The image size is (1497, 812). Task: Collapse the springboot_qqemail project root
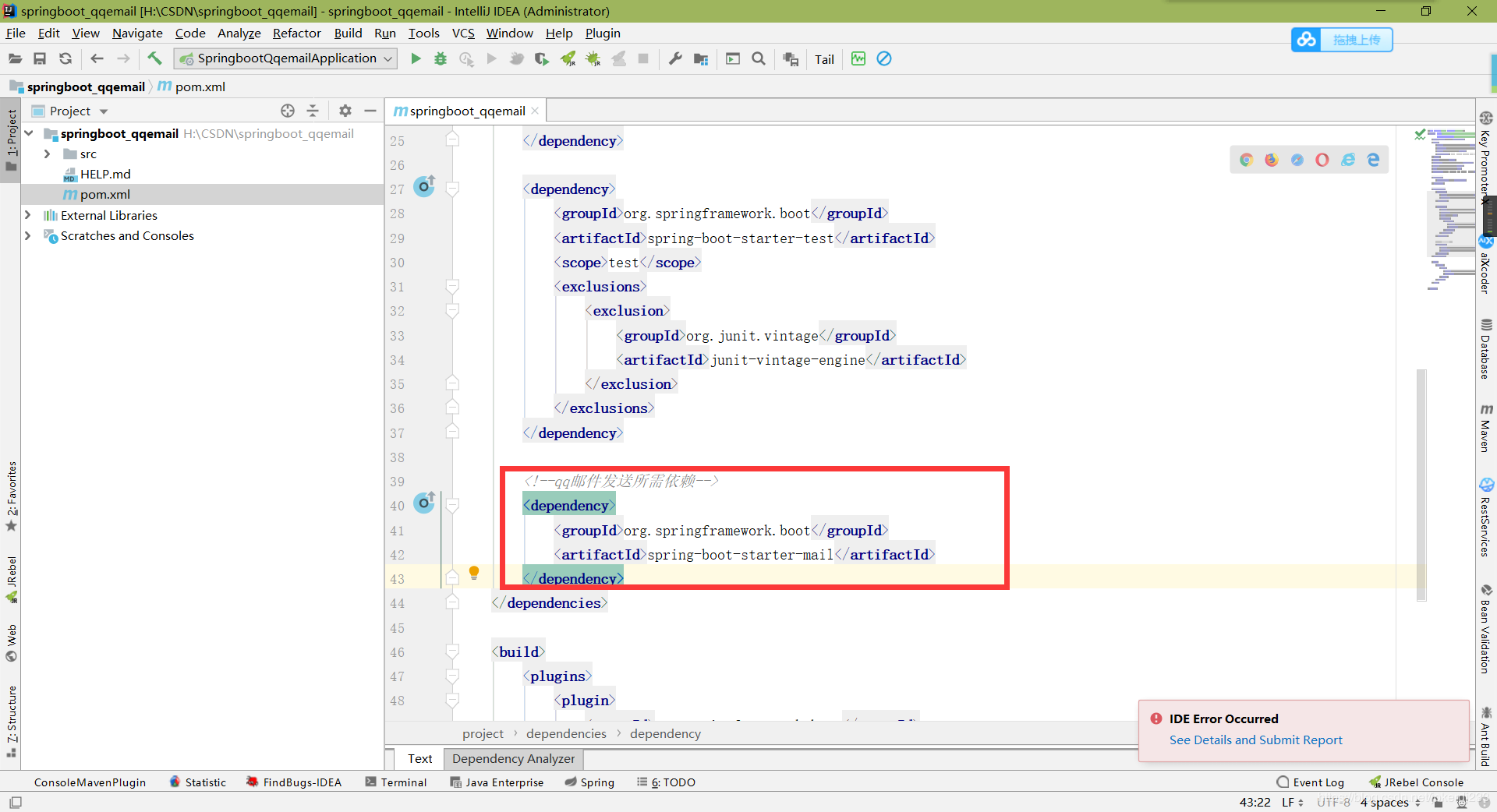28,133
